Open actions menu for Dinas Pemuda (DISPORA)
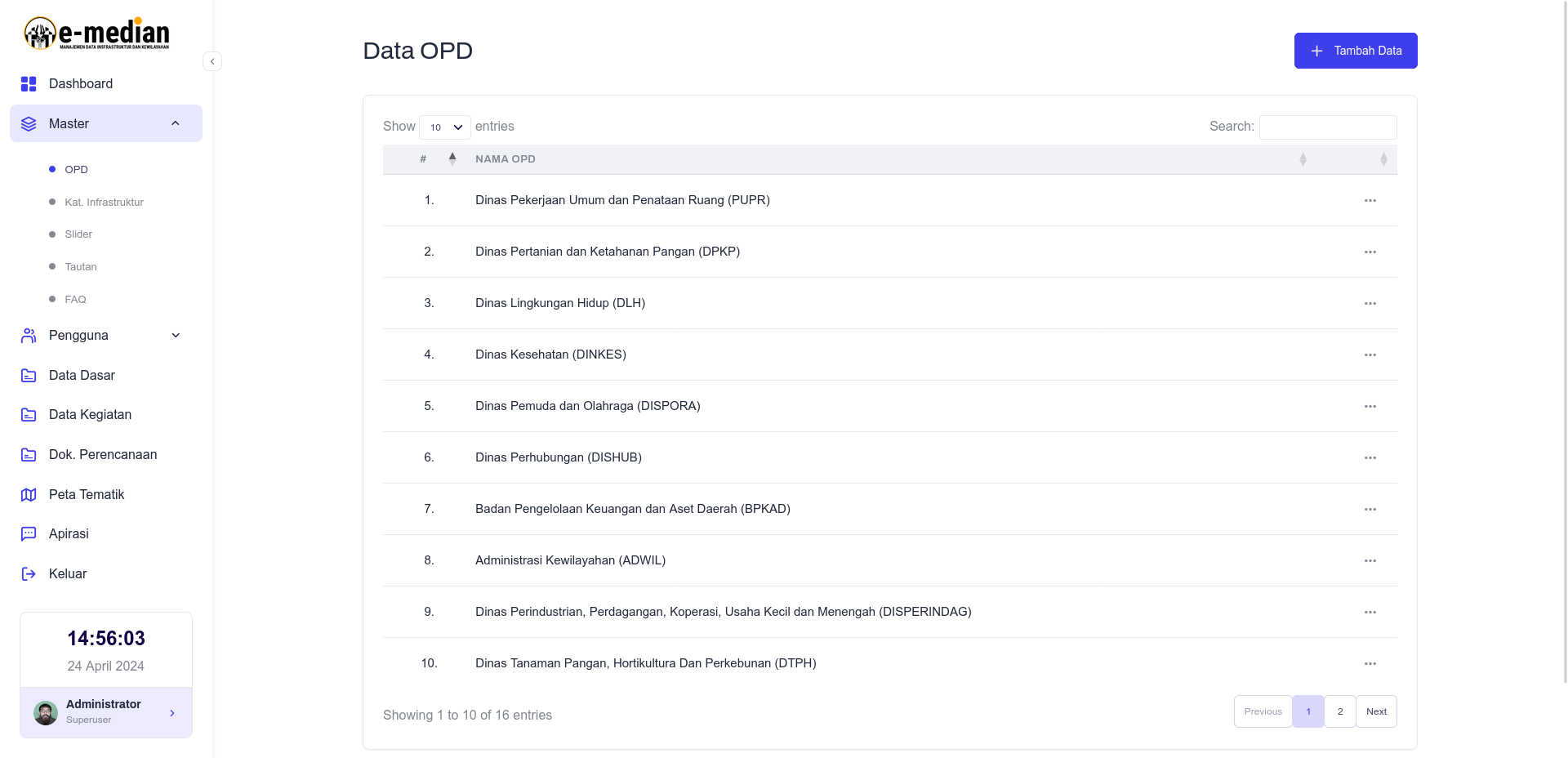The image size is (1568, 758). tap(1370, 407)
